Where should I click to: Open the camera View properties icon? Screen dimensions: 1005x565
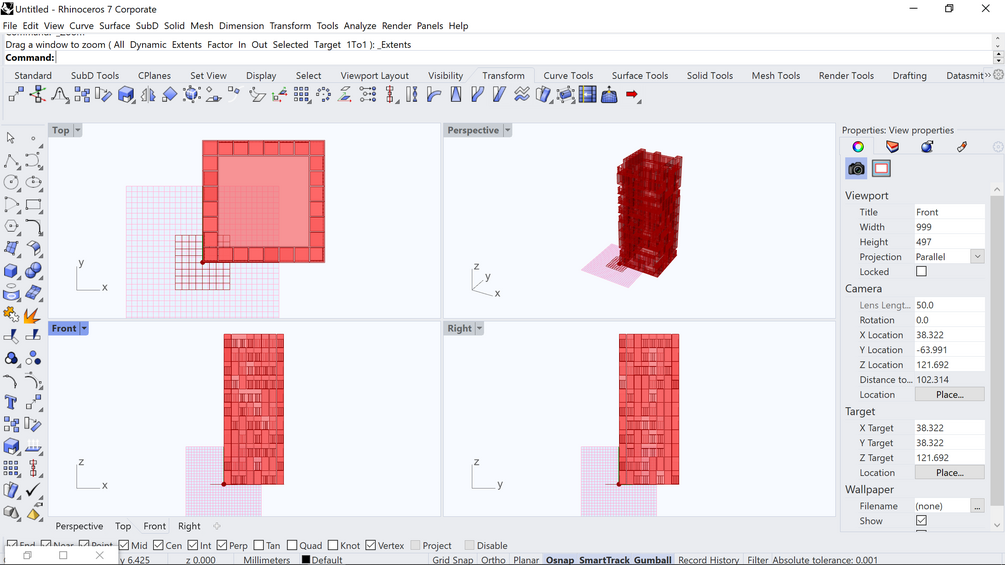[856, 169]
